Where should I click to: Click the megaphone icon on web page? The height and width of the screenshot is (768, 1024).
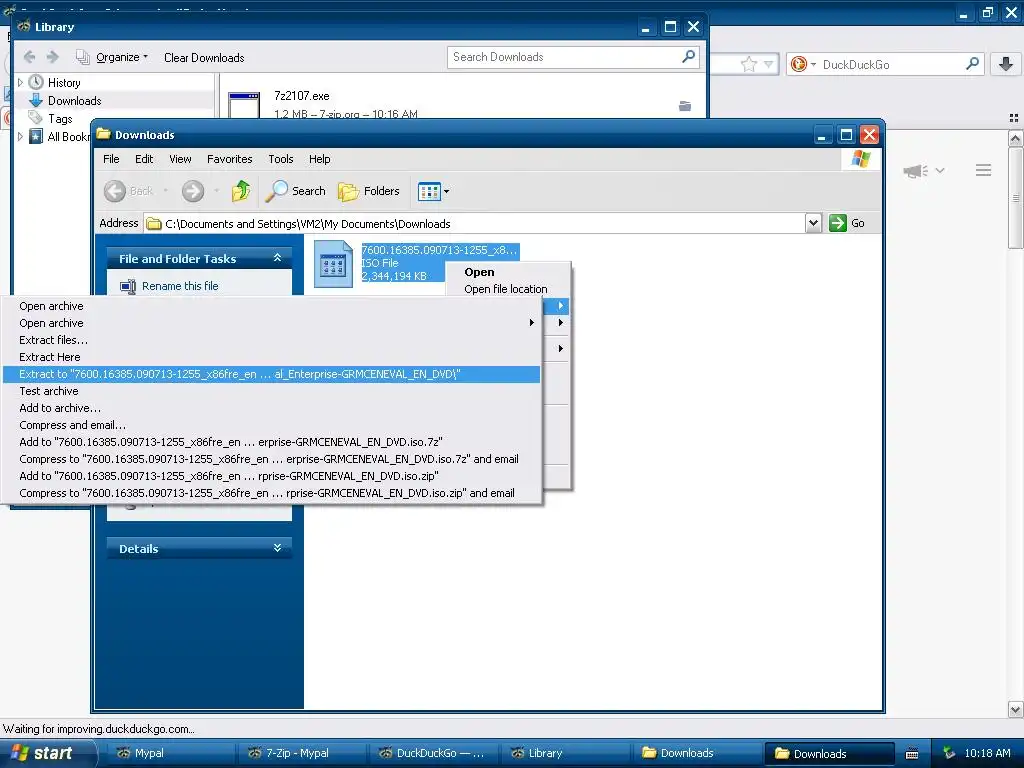click(916, 170)
